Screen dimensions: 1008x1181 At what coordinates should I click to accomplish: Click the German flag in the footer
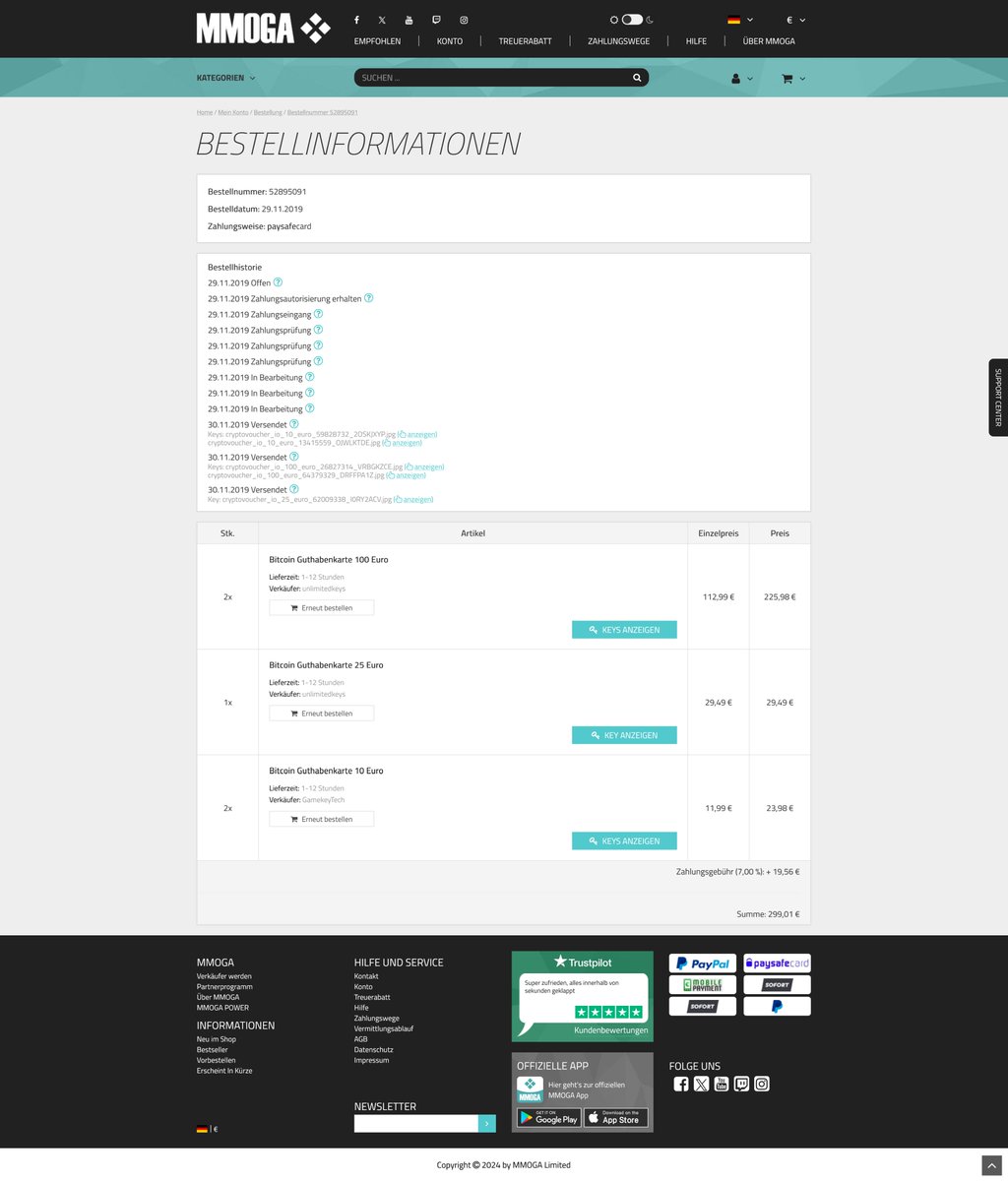pos(202,1129)
